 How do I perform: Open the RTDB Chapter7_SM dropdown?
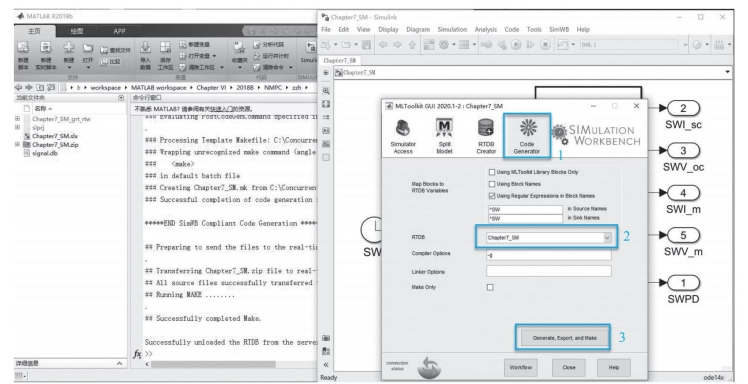pyautogui.click(x=607, y=238)
